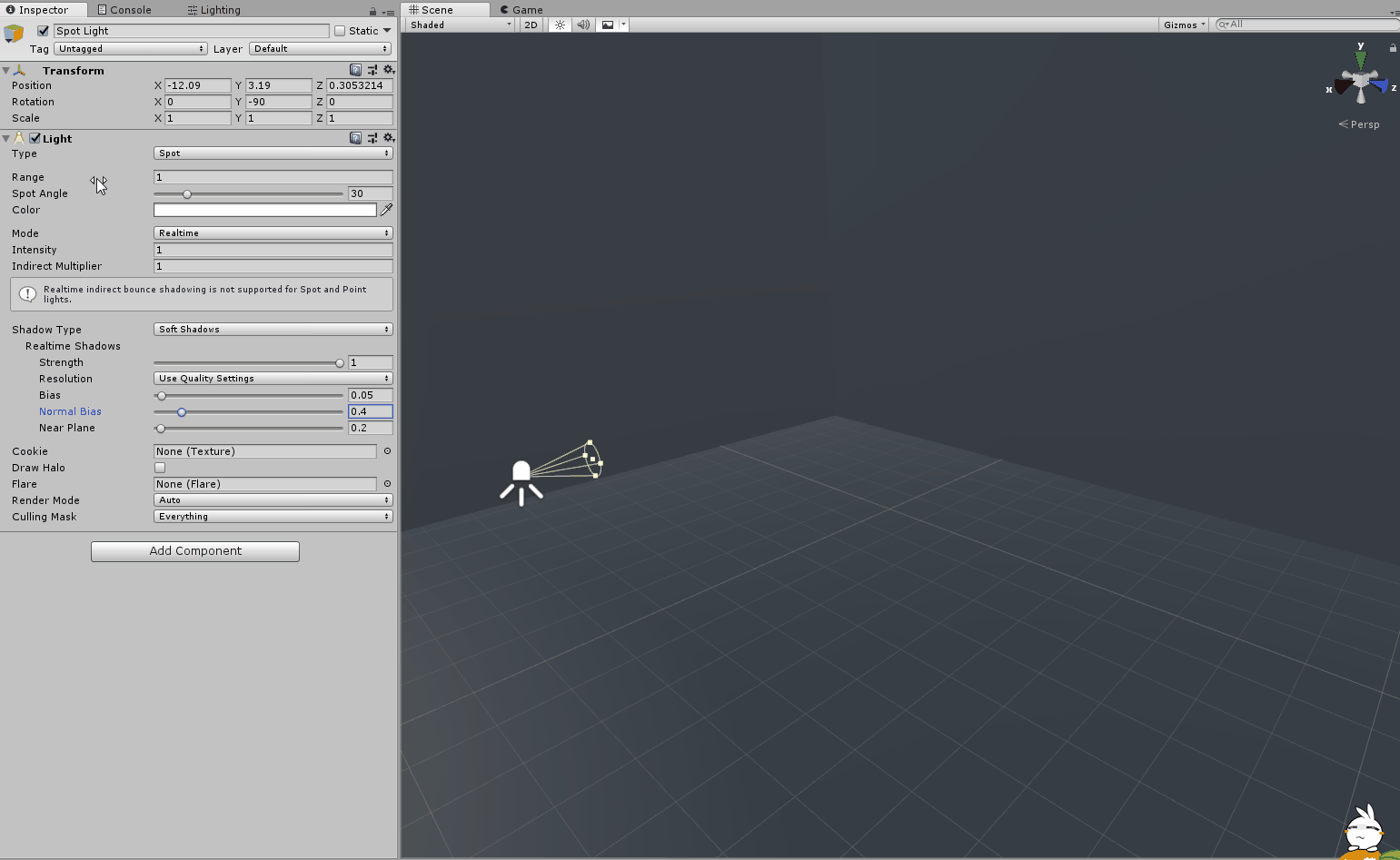Click the X axis gizmo cone

pos(1343,87)
